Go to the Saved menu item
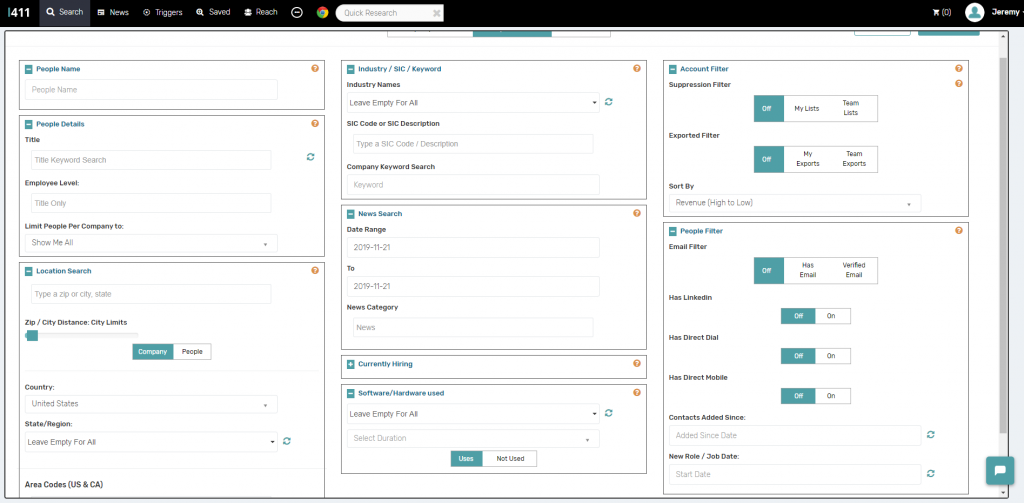 coord(213,12)
